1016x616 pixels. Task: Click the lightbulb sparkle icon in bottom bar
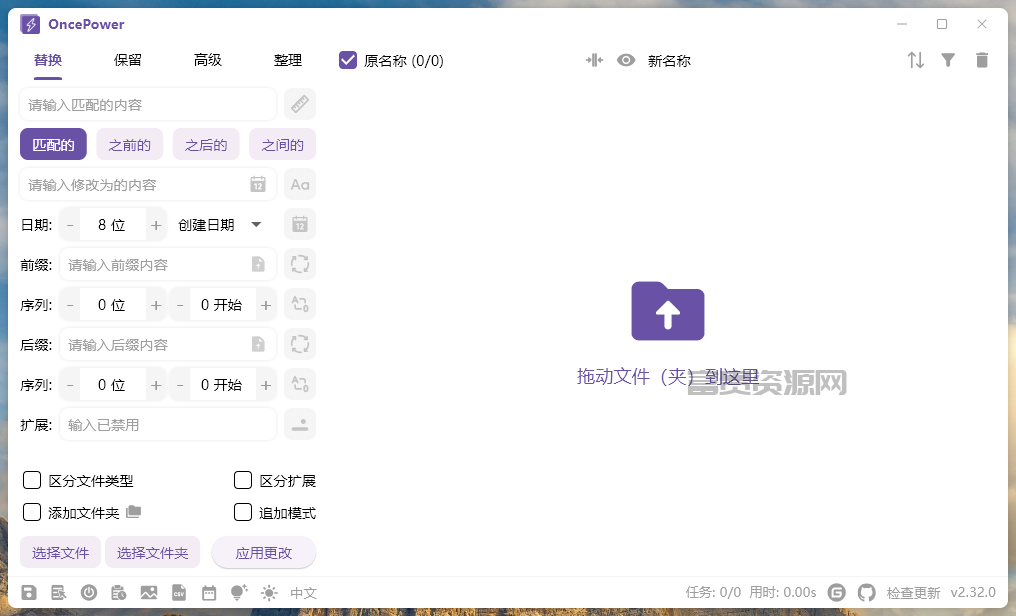239,592
